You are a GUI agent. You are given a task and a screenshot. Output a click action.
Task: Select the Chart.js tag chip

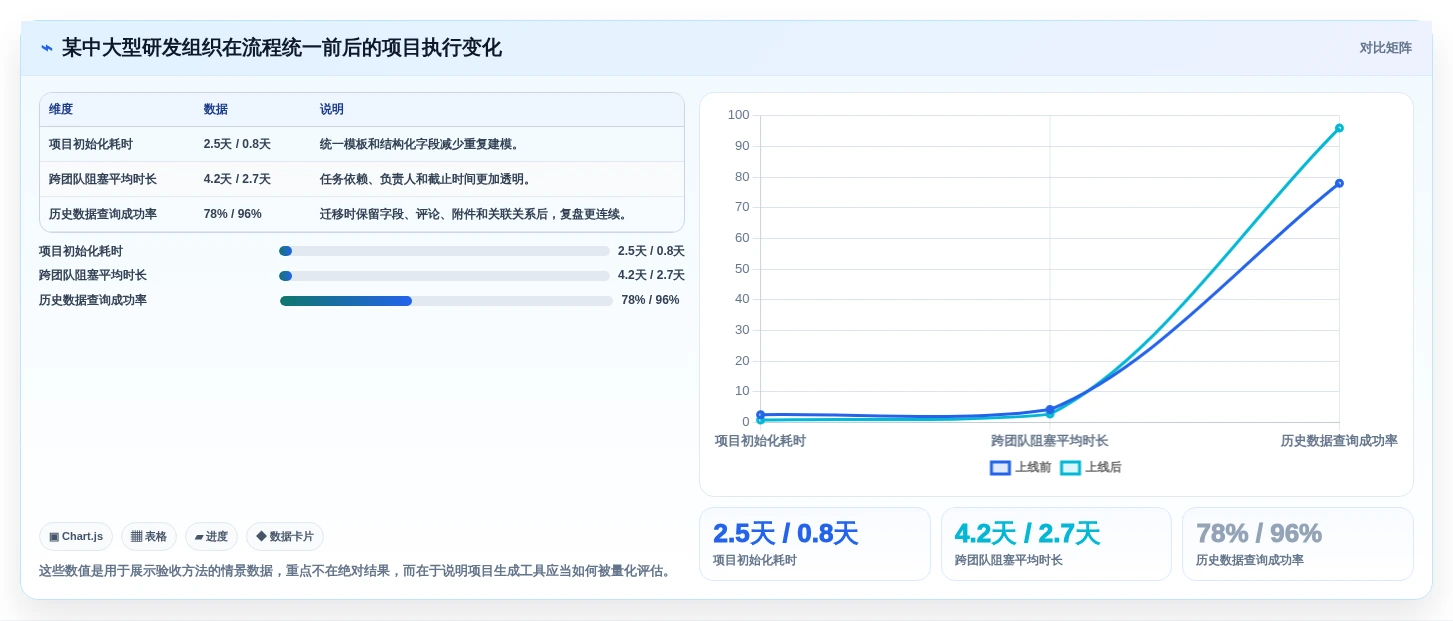click(x=76, y=537)
